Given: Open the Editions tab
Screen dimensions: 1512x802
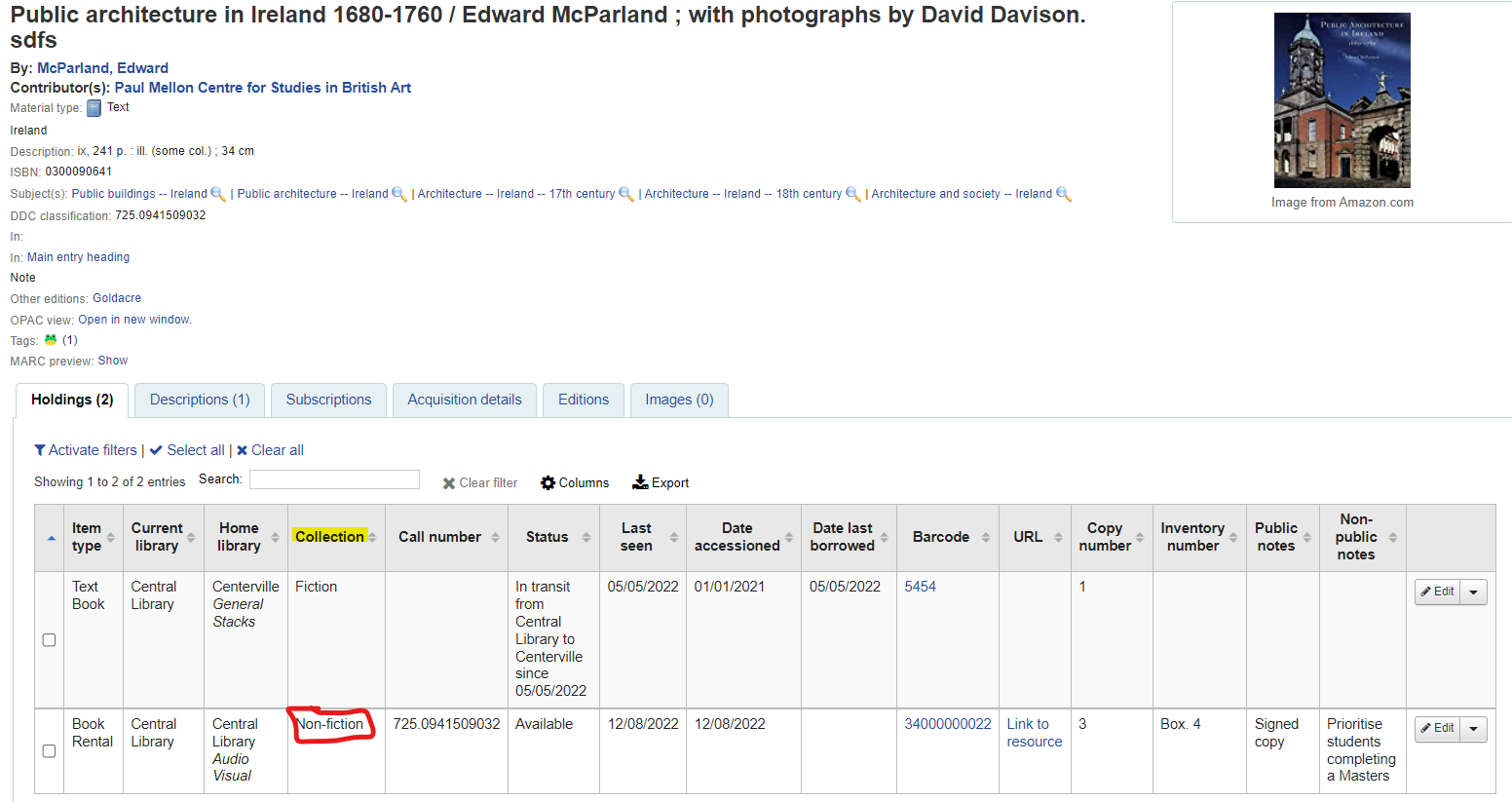Looking at the screenshot, I should pyautogui.click(x=584, y=400).
